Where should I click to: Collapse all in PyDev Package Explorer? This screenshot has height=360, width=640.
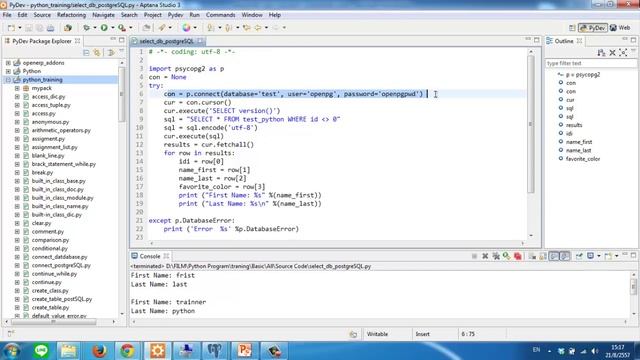click(x=86, y=53)
